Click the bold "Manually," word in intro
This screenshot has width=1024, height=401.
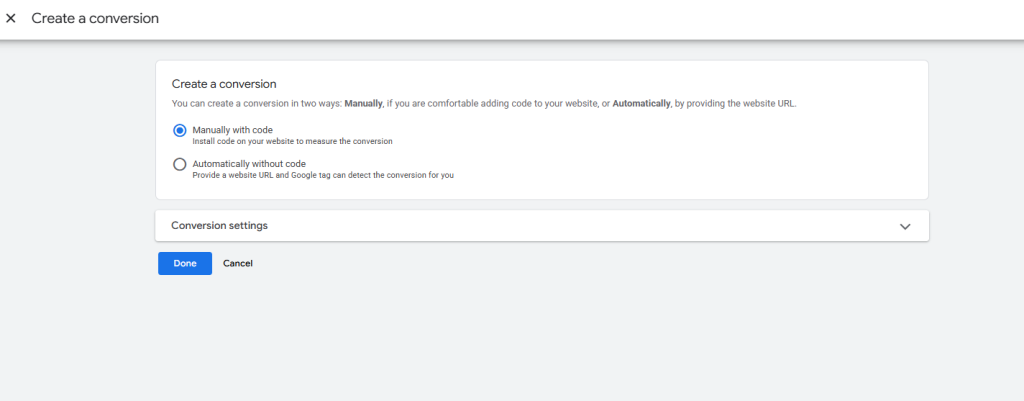point(364,104)
